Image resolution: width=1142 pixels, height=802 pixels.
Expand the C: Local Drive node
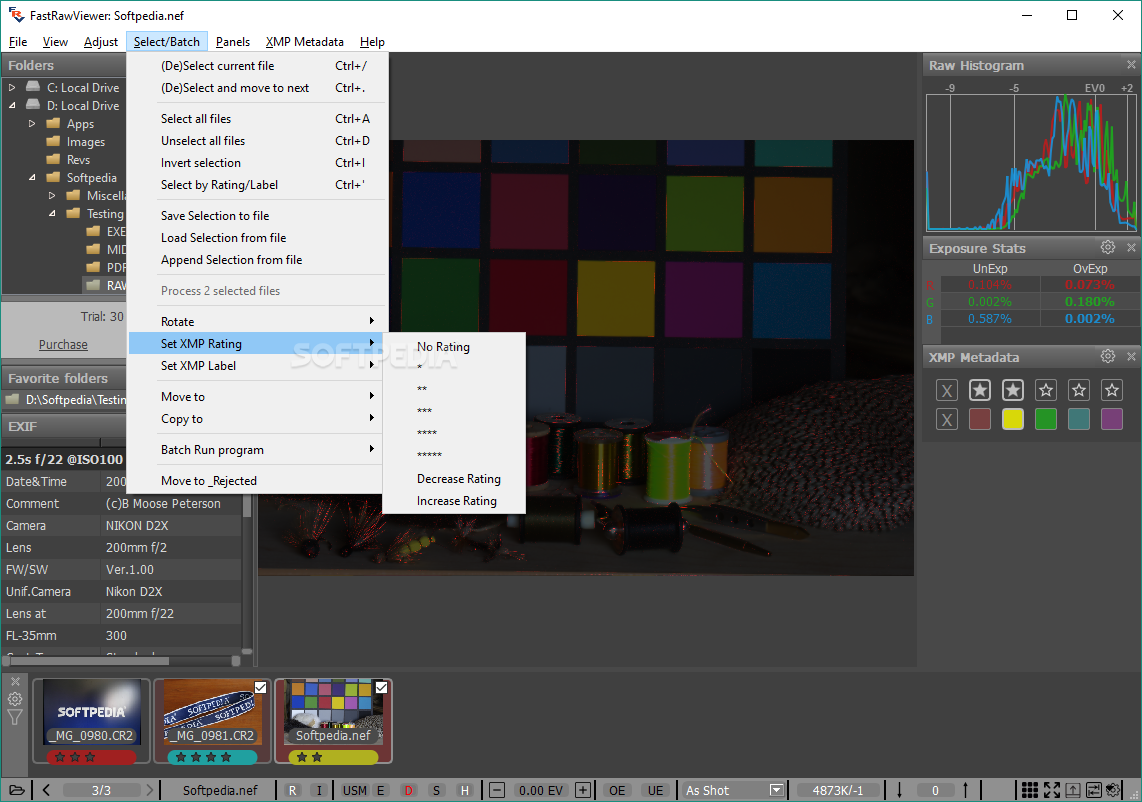pos(12,87)
